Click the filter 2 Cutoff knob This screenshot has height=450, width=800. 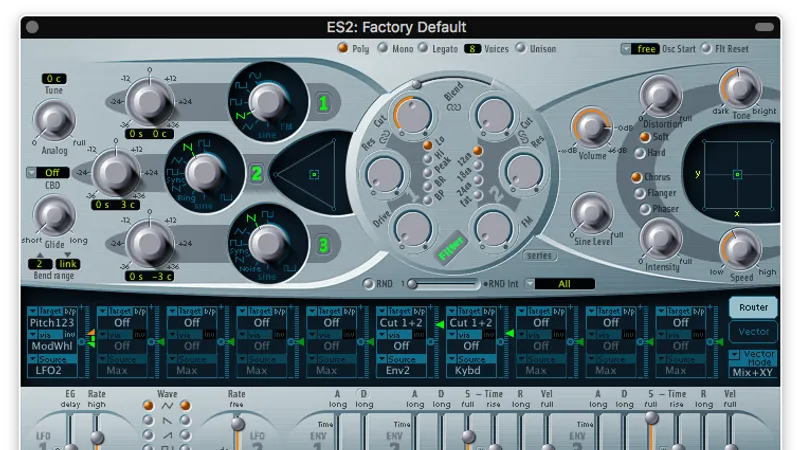[x=494, y=115]
